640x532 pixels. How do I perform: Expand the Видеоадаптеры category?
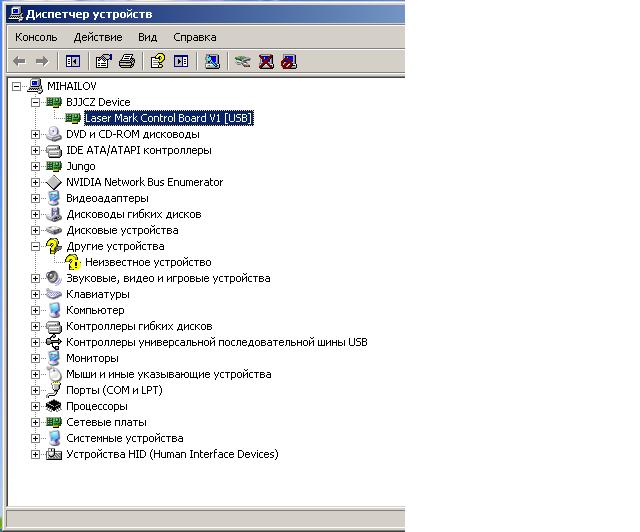pos(36,198)
